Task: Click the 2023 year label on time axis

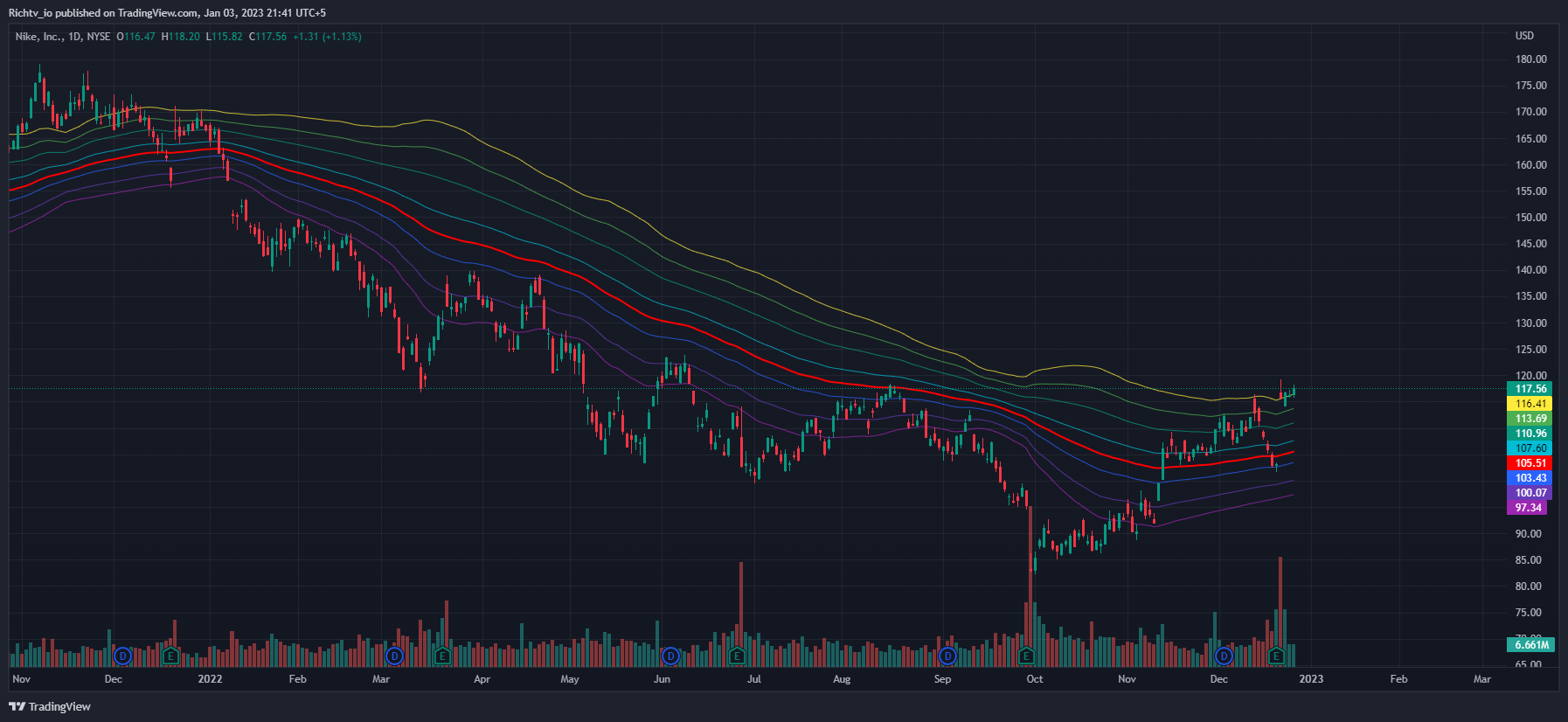Action: (1311, 679)
